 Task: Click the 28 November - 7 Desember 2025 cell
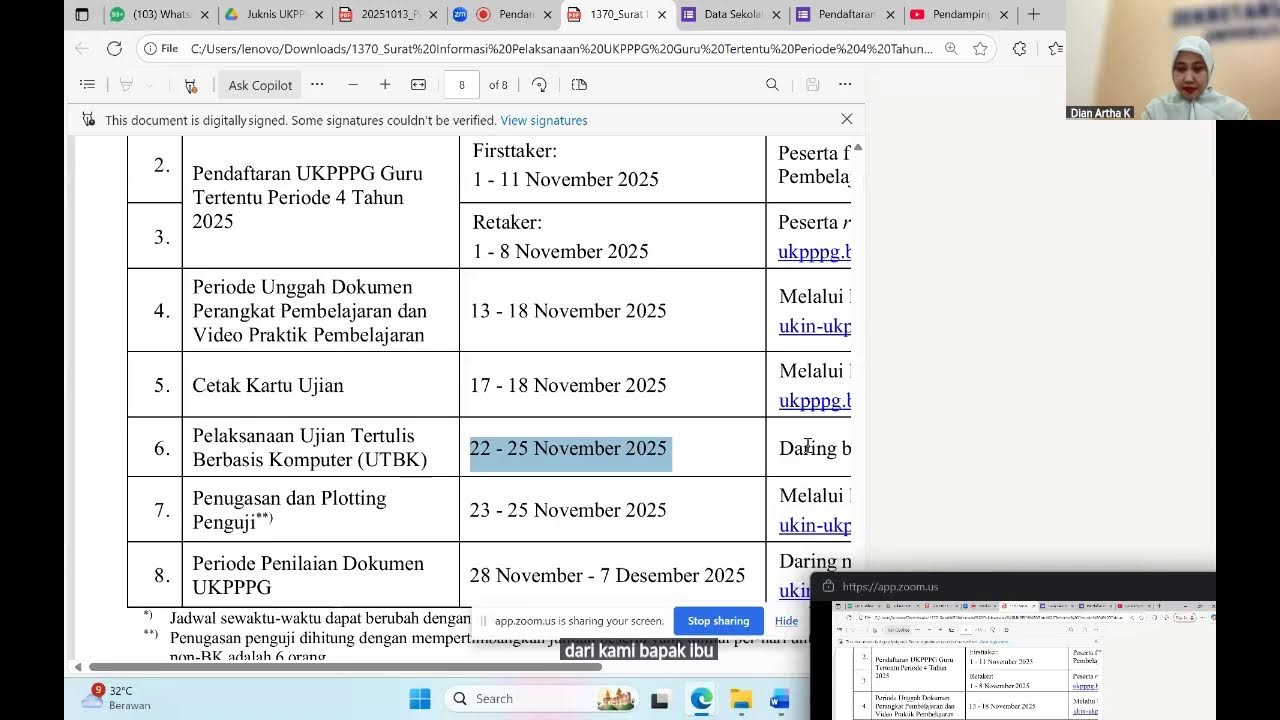pos(612,575)
